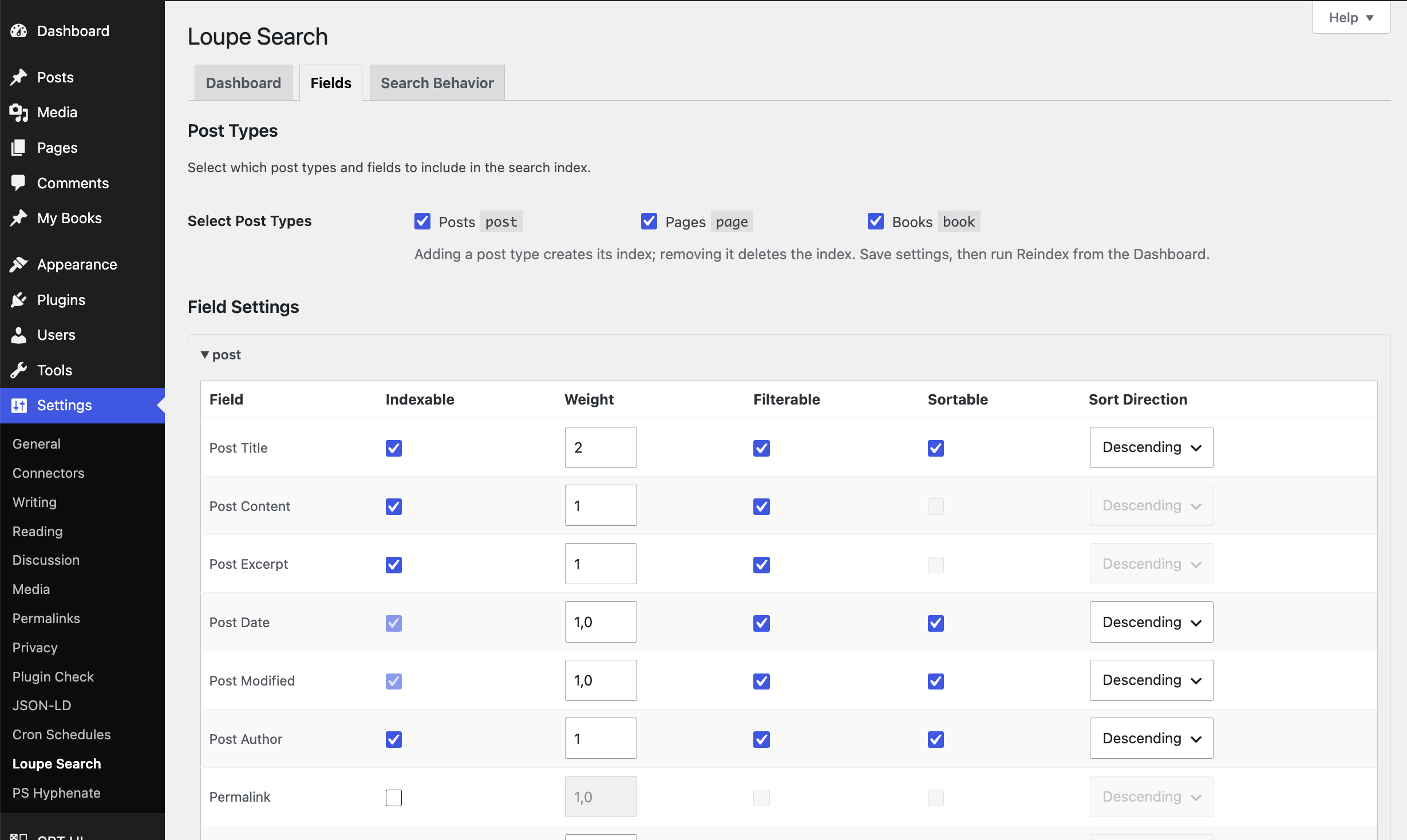The height and width of the screenshot is (840, 1407).
Task: Click the Weight field for Post Author
Action: [x=600, y=739]
